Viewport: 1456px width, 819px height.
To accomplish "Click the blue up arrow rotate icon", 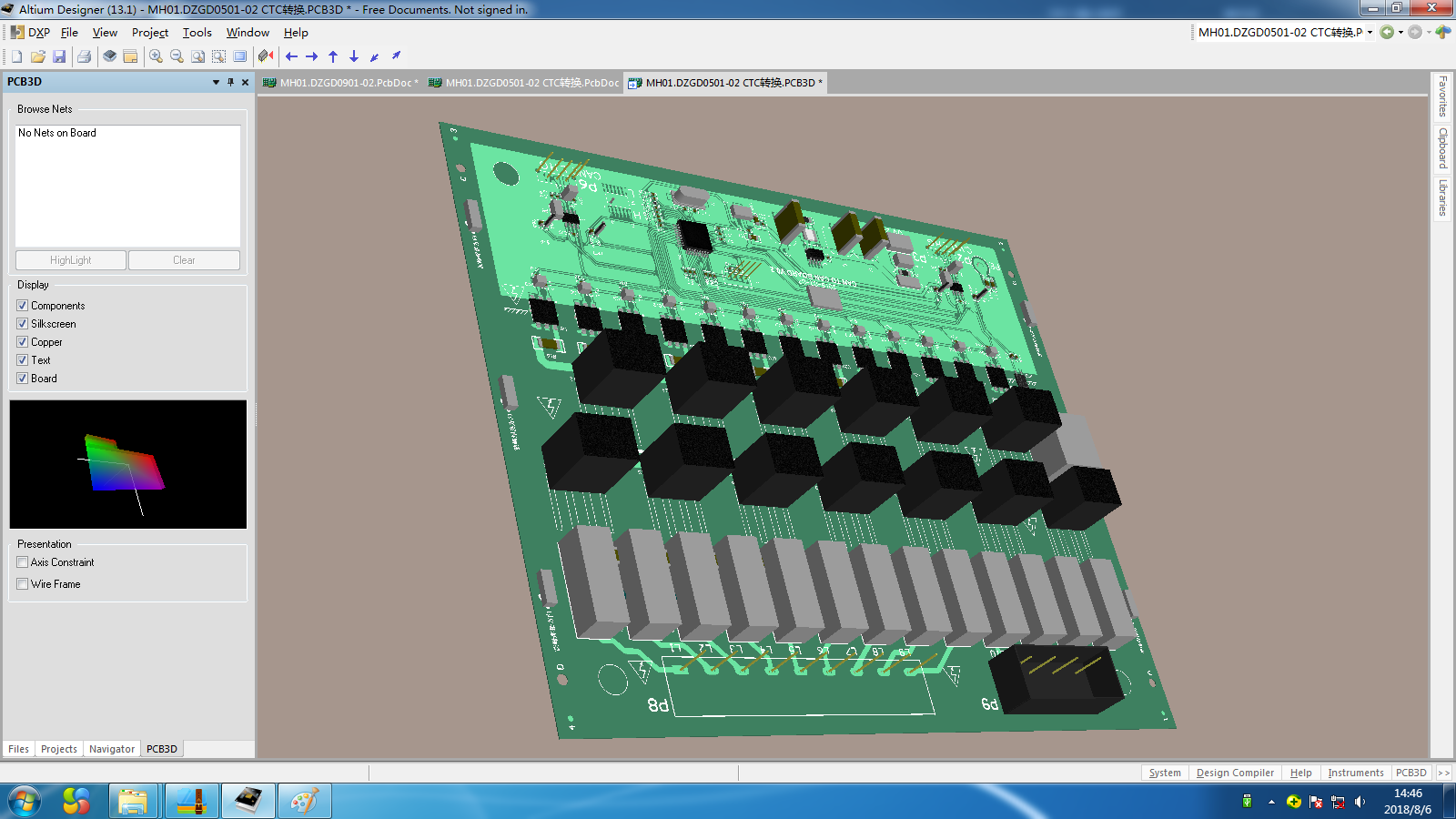I will [x=333, y=56].
